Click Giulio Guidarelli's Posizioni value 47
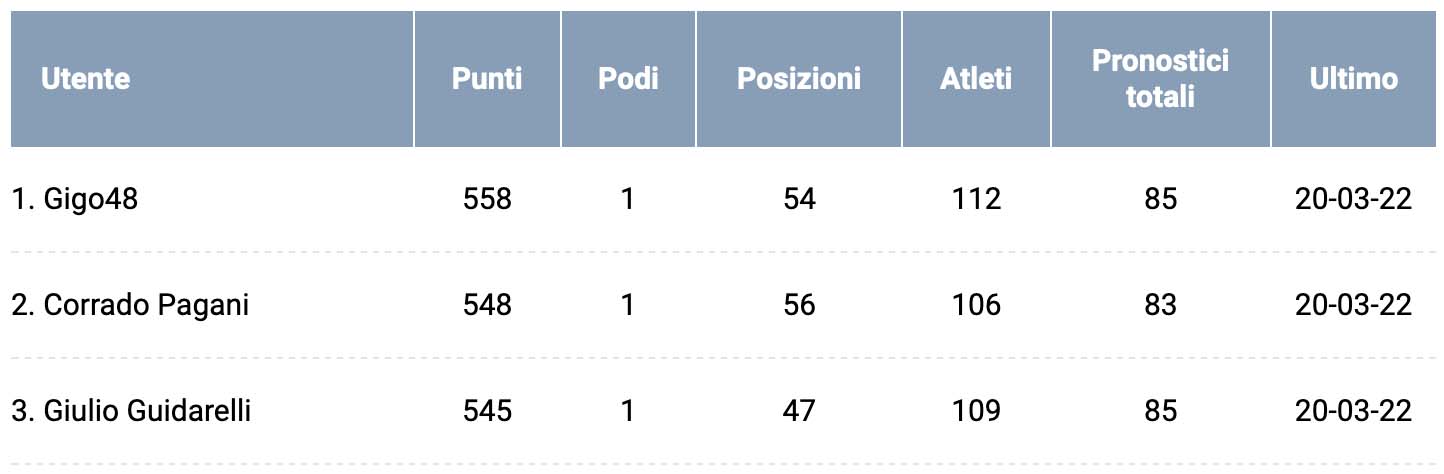The width and height of the screenshot is (1444, 474). pyautogui.click(x=799, y=411)
